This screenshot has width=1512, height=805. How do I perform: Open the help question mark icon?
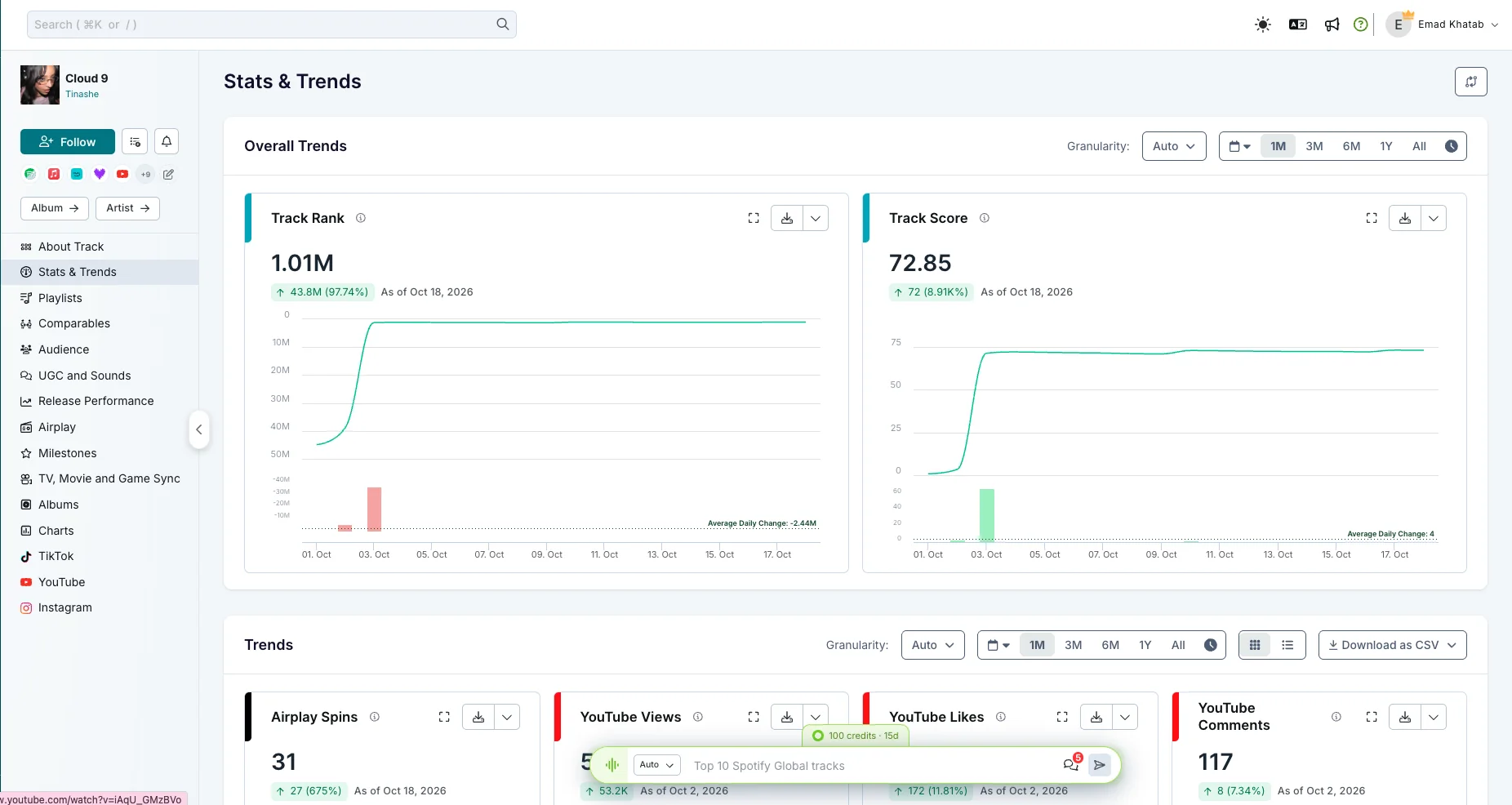click(x=1361, y=24)
